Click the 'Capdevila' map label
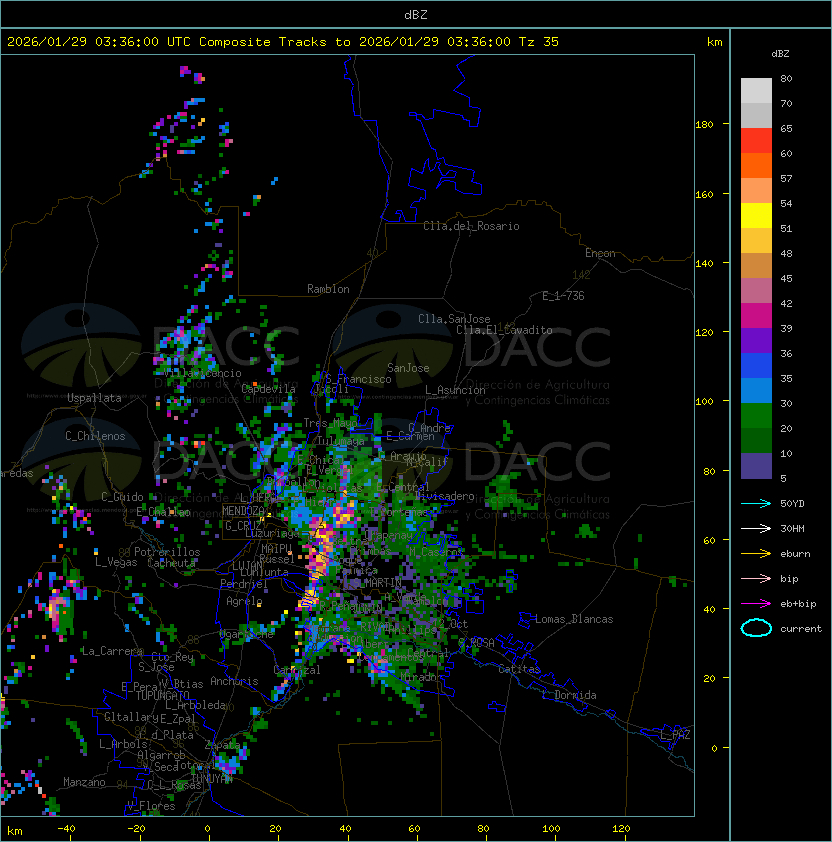832x842 pixels. [269, 389]
